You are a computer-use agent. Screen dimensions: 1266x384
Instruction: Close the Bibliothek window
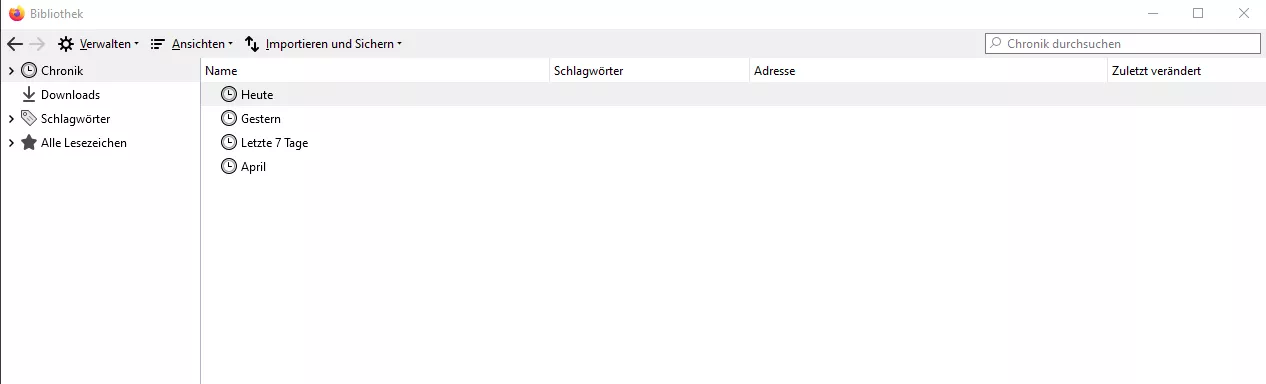[x=1244, y=14]
